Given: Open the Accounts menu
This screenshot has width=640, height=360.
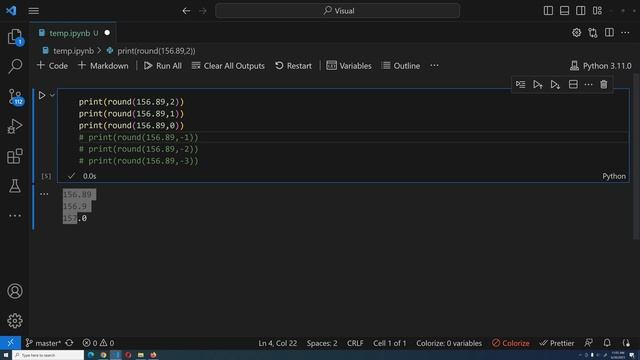Looking at the screenshot, I should pyautogui.click(x=15, y=291).
